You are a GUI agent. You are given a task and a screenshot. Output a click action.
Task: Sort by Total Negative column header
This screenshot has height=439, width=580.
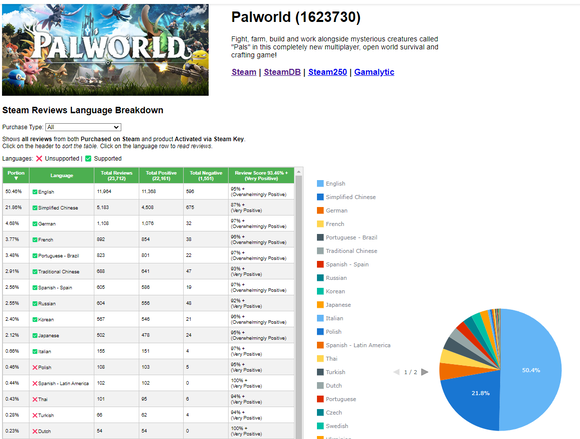206,175
